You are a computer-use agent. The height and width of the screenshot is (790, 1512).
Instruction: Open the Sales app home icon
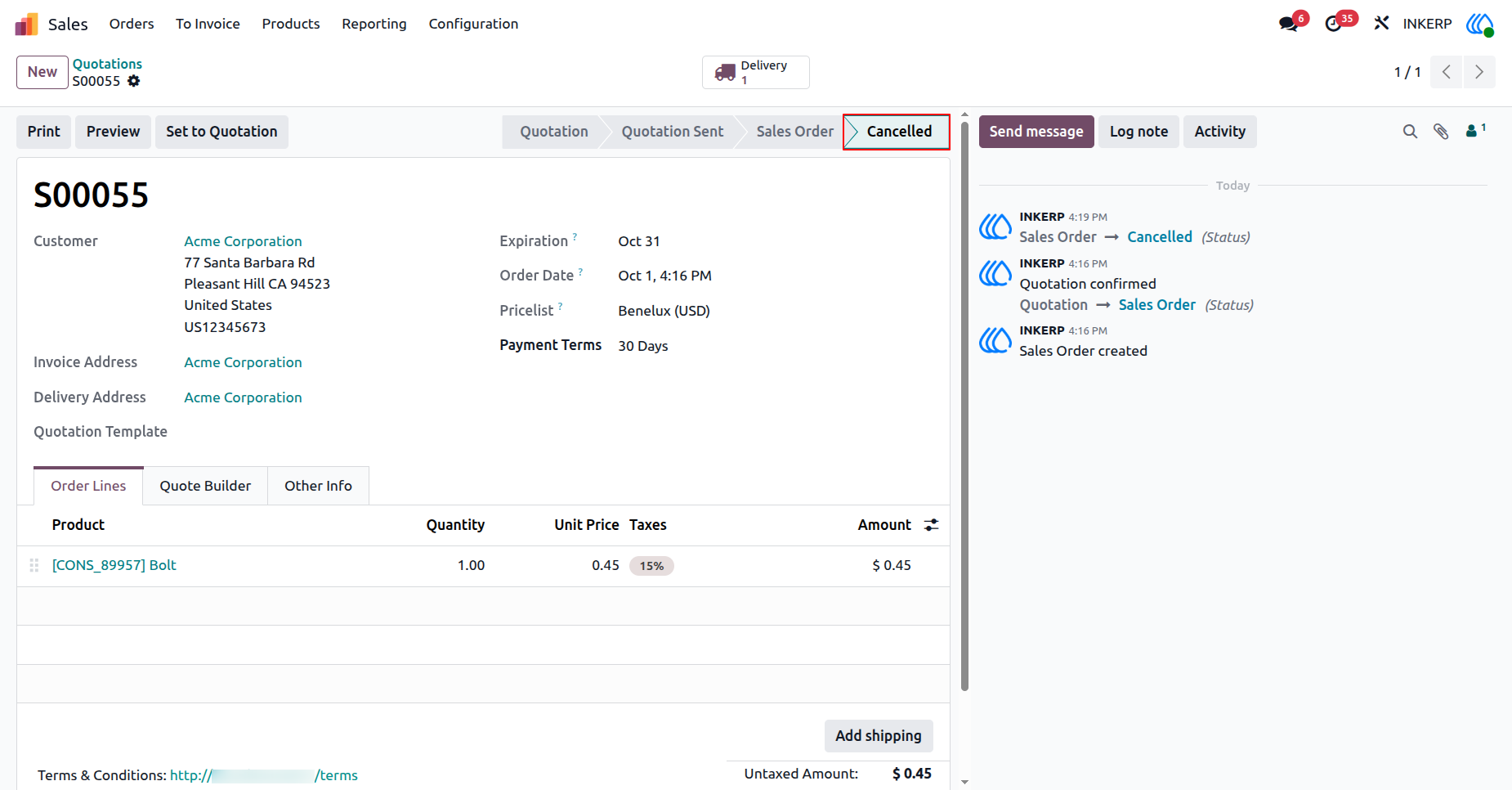[x=26, y=24]
